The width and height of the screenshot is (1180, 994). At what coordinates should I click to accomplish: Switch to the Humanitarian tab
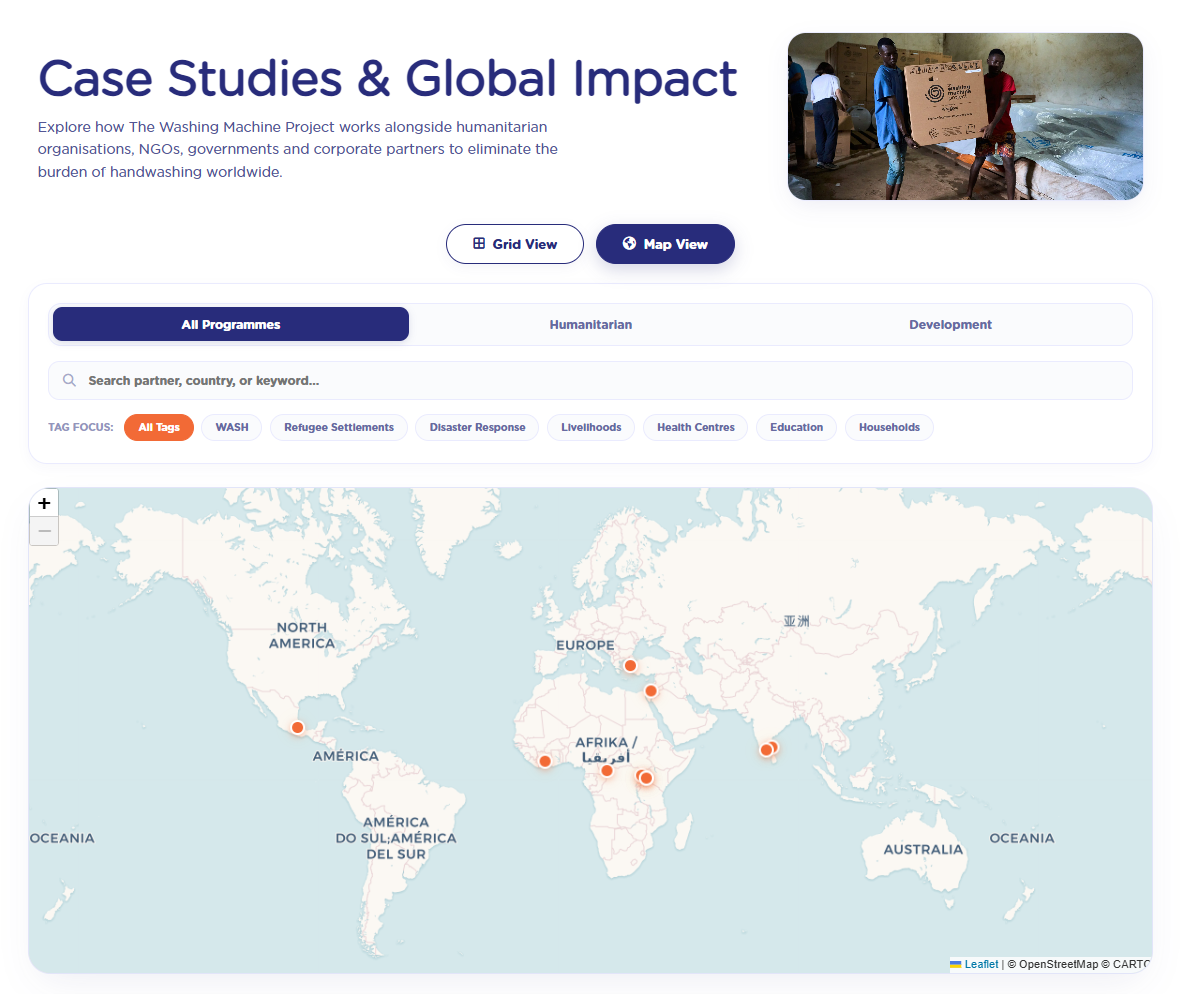591,324
